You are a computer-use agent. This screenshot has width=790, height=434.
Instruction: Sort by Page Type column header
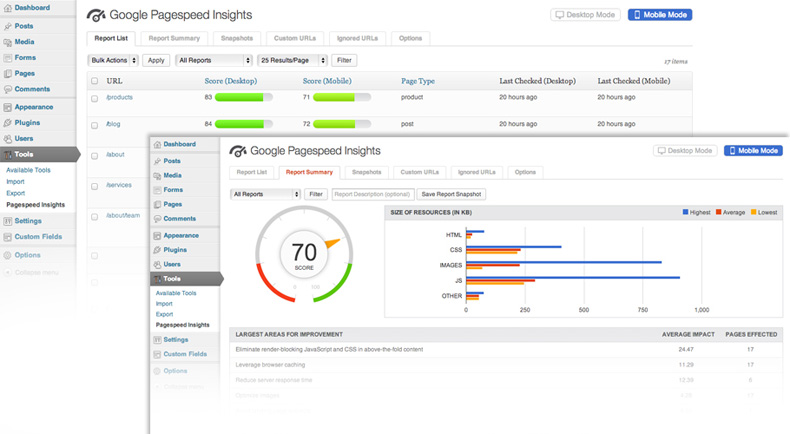tap(418, 81)
